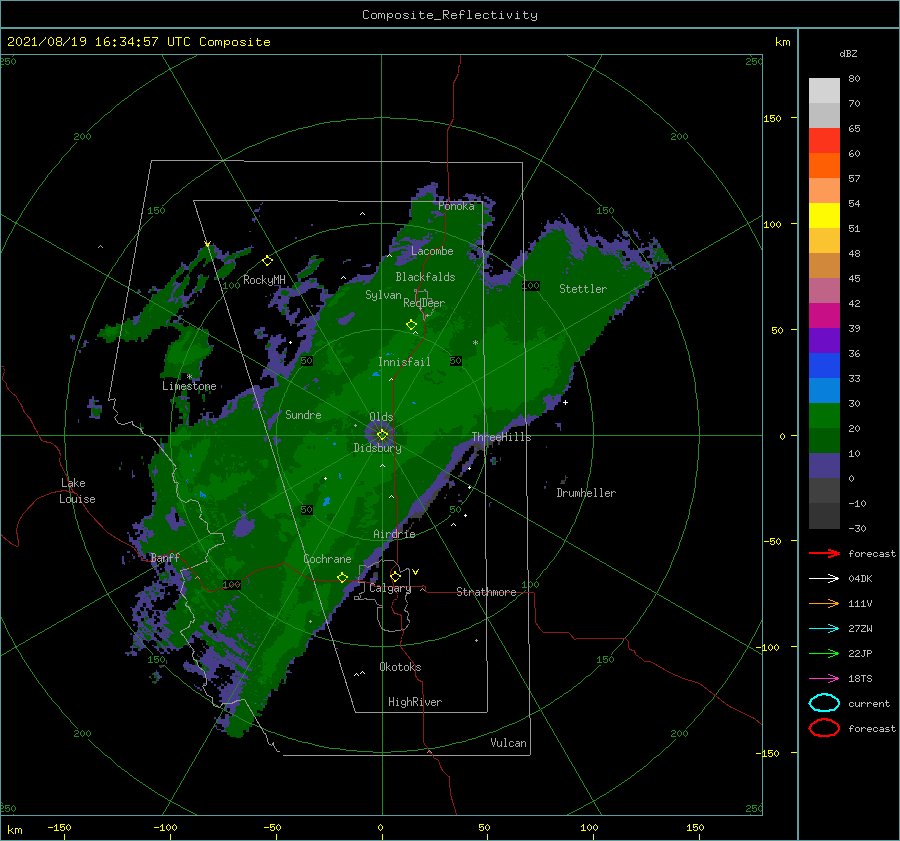Click the Lake Louise label

click(77, 491)
